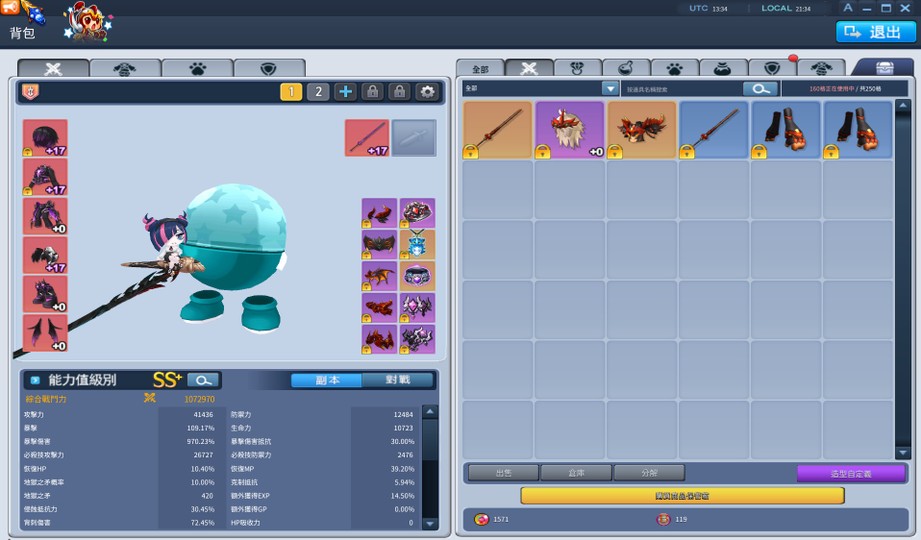This screenshot has width=921, height=540.
Task: Open the preset settings gear
Action: [427, 92]
